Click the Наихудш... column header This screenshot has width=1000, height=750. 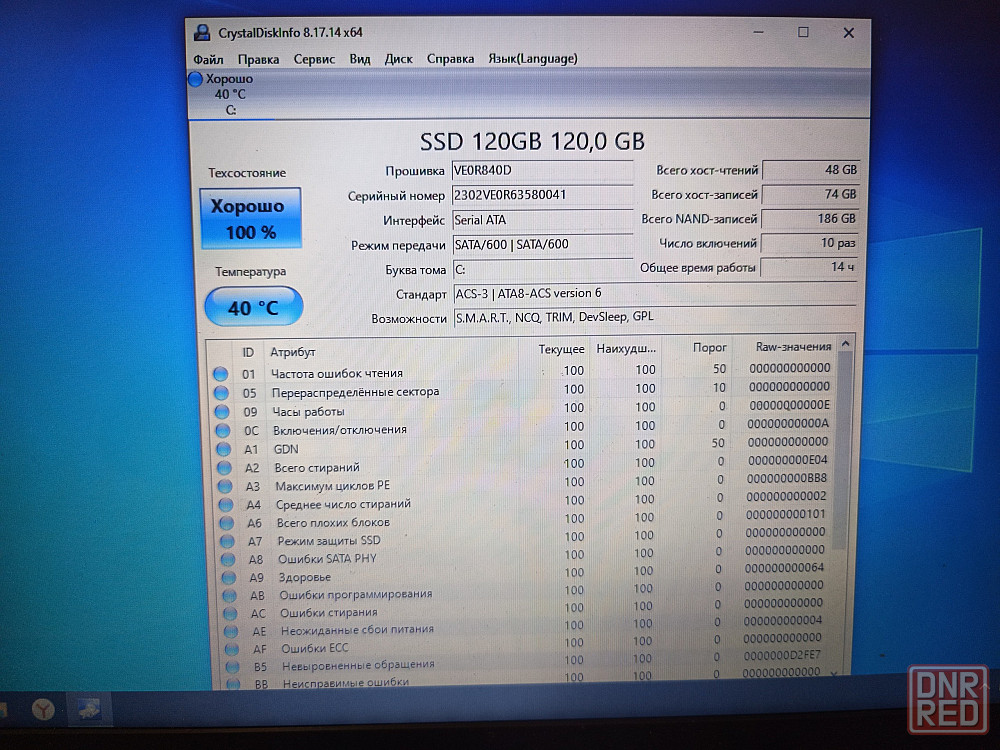coord(626,349)
